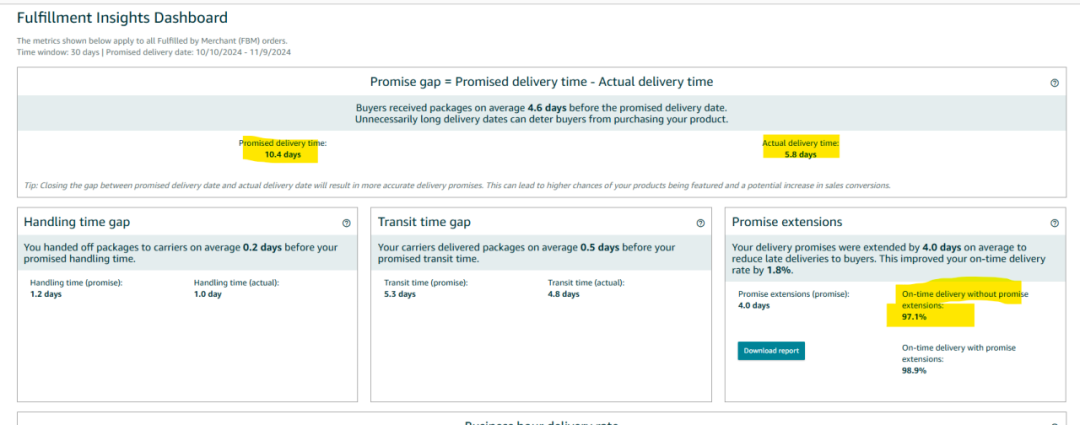This screenshot has height=425, width=1080.
Task: Click the Download report button
Action: [771, 351]
